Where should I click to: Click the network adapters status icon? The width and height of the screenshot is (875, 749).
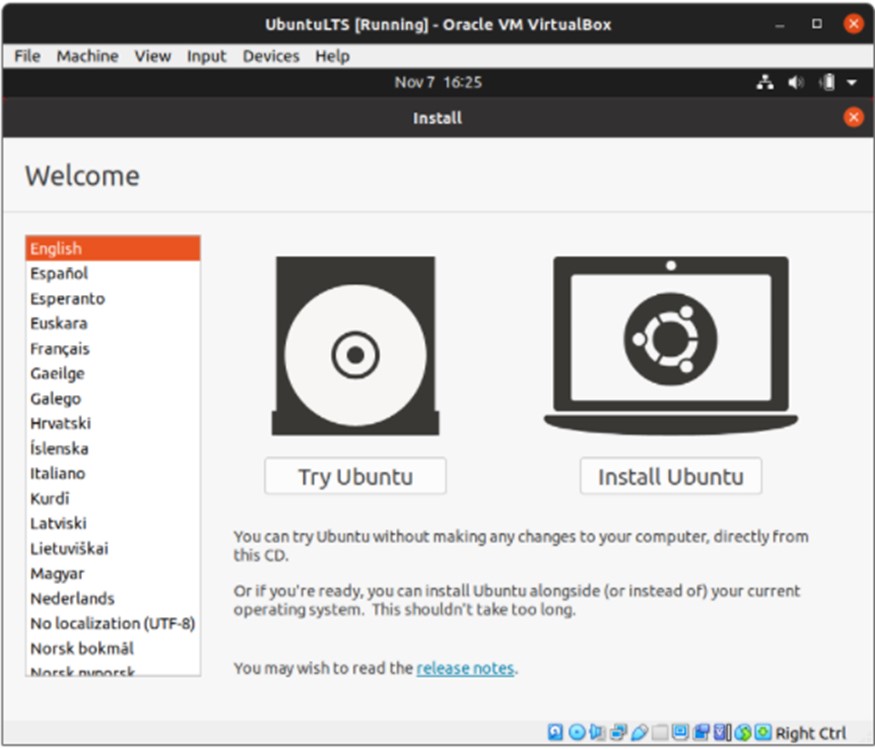pos(618,732)
